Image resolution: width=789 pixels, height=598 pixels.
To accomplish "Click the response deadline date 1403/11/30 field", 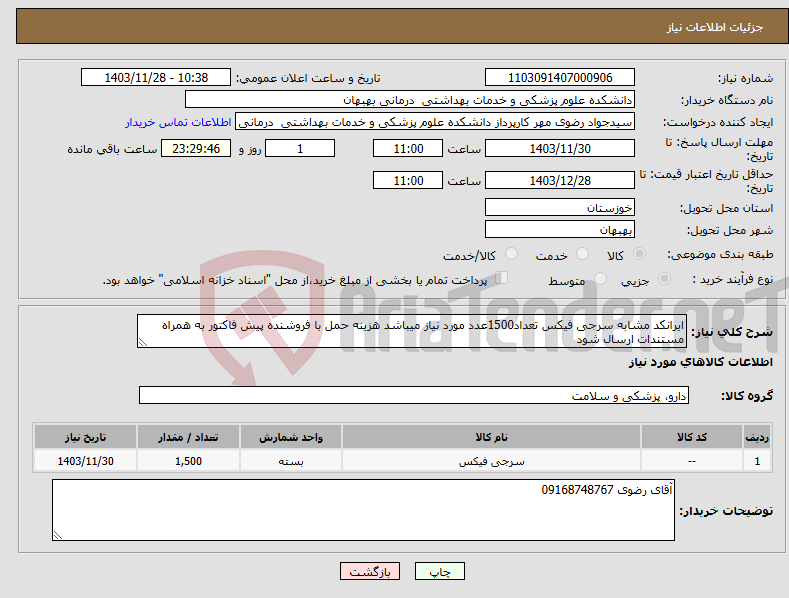I will click(560, 148).
